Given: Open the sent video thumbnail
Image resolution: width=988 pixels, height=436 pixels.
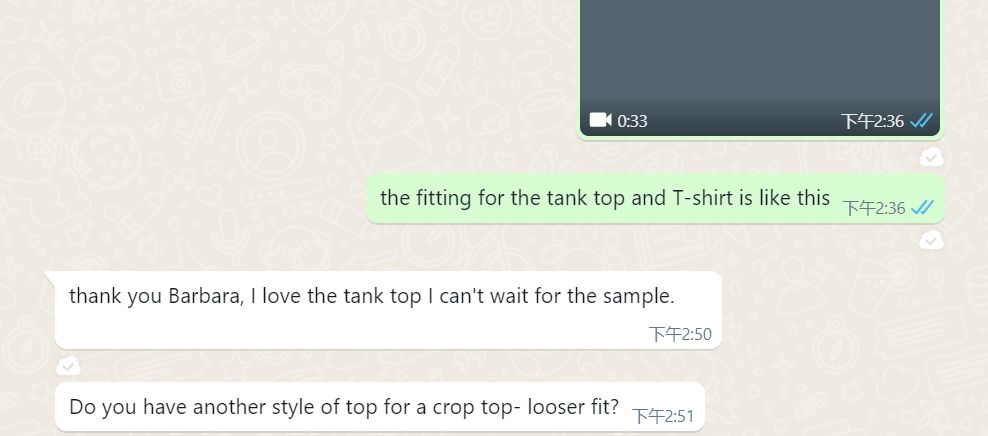Looking at the screenshot, I should tap(759, 67).
